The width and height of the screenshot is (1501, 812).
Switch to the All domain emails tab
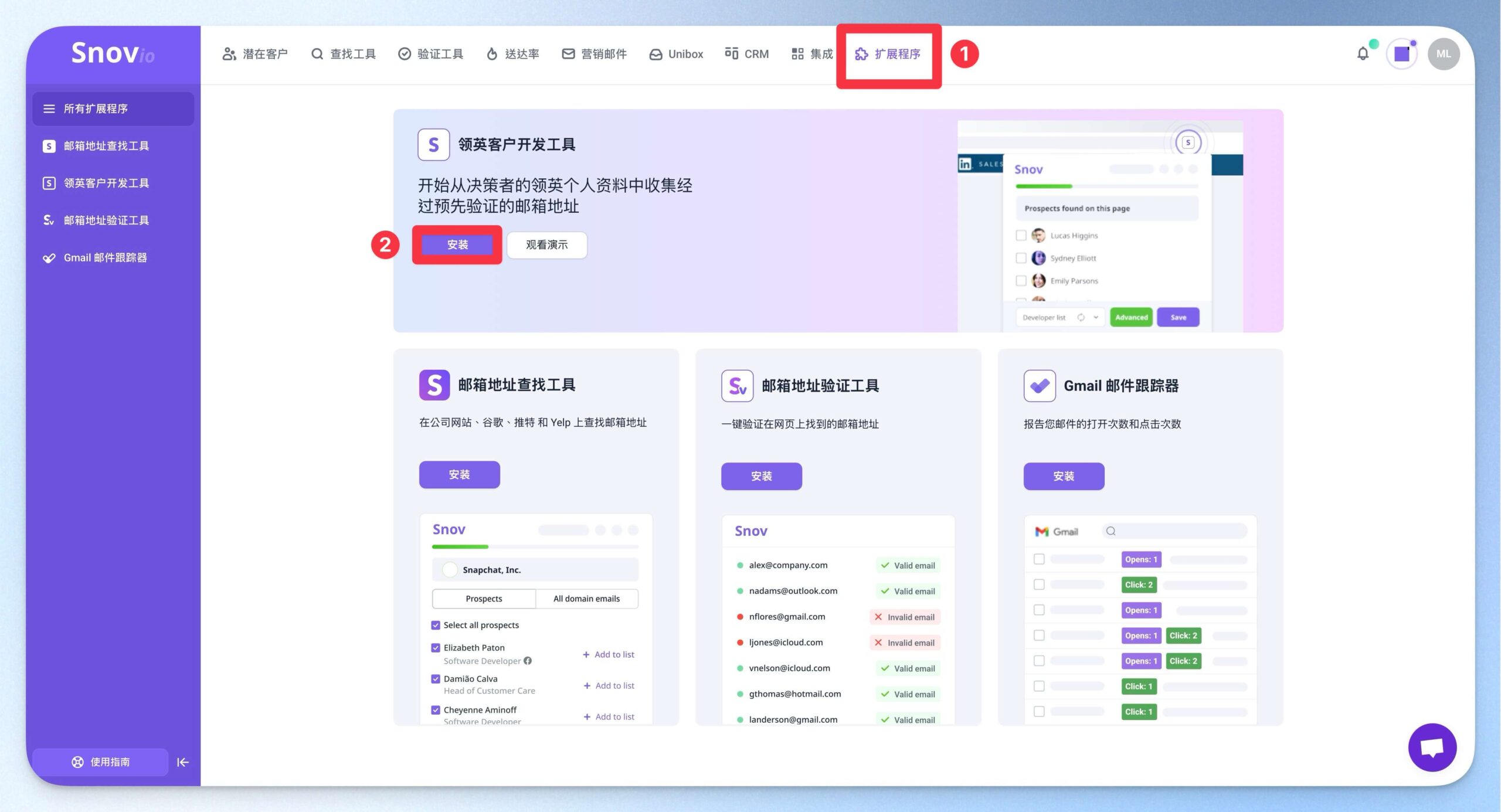tap(586, 599)
